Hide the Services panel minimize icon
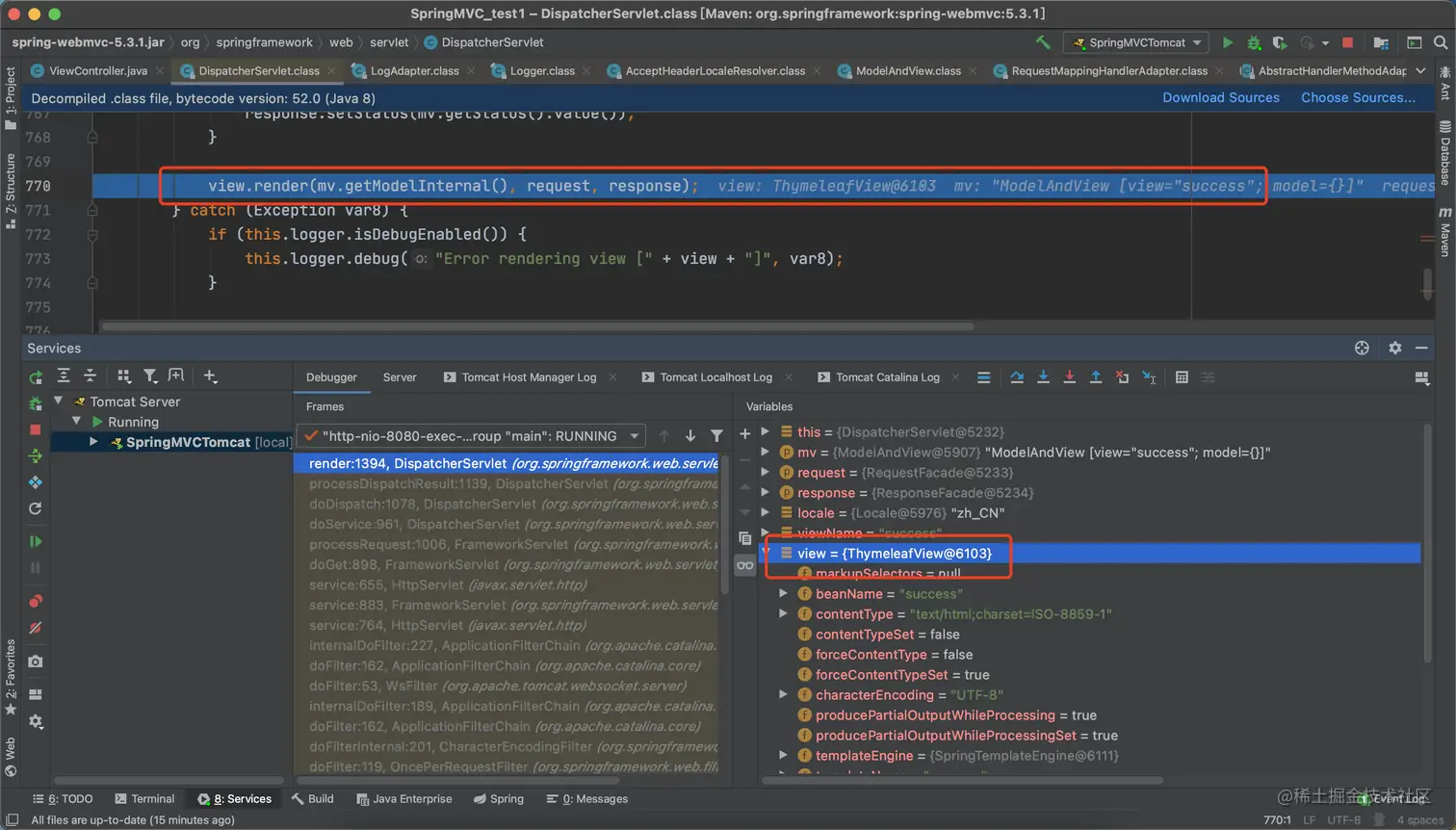This screenshot has width=1456, height=830. [1421, 348]
